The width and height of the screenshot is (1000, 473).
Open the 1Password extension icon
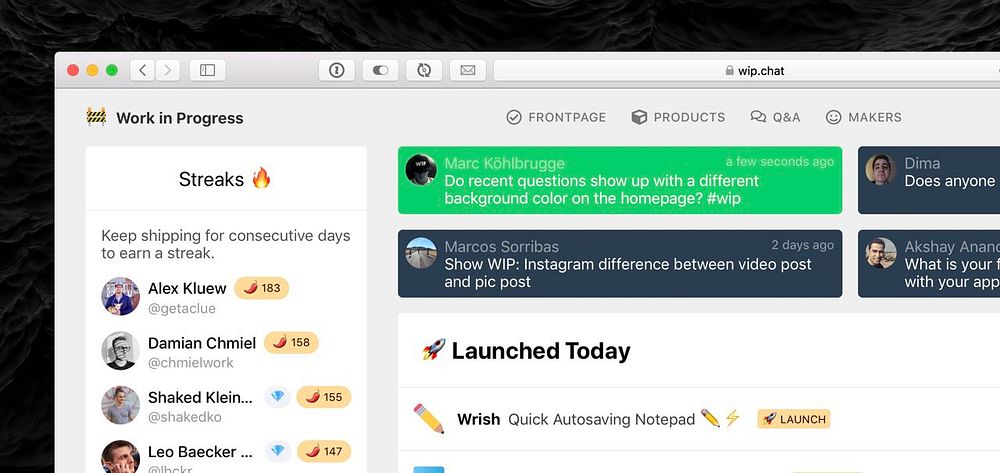click(337, 70)
